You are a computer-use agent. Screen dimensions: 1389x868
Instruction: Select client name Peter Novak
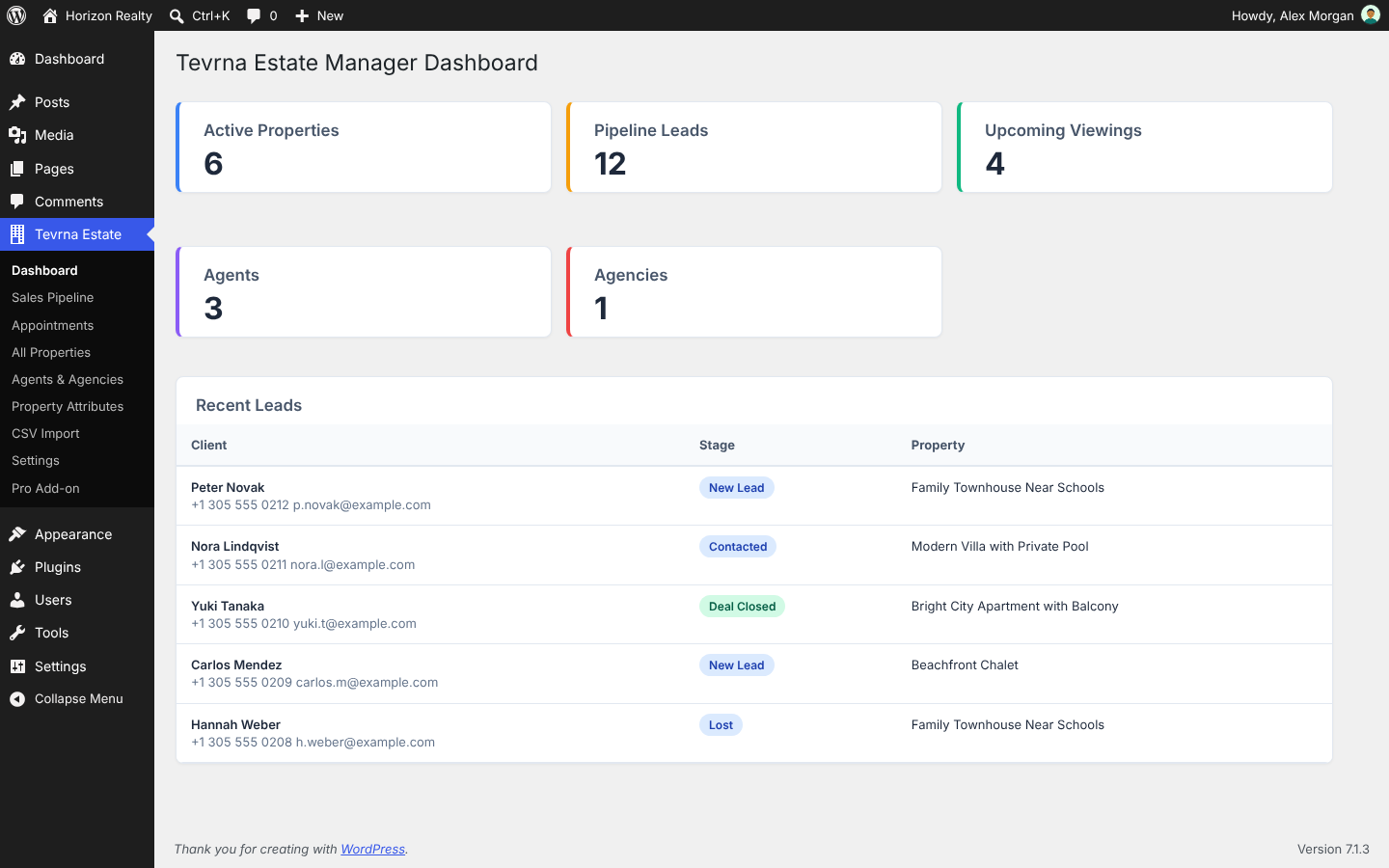pos(228,488)
